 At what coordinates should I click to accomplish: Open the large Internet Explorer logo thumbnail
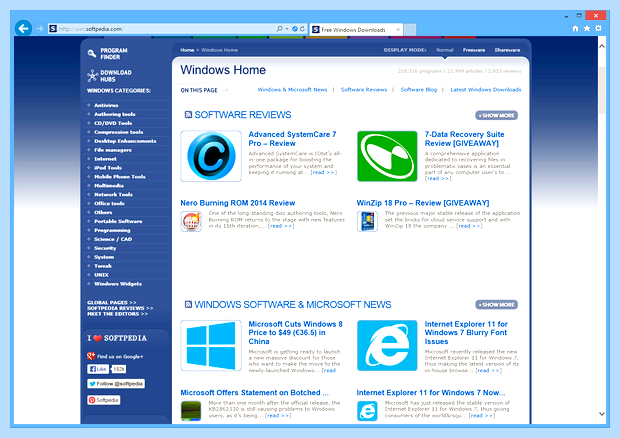pyautogui.click(x=387, y=345)
